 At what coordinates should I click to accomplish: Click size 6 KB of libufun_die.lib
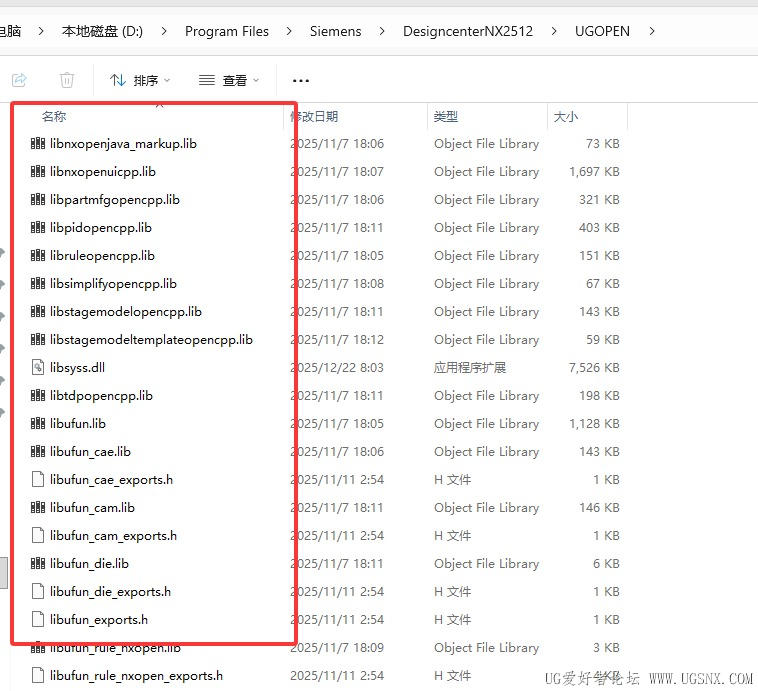[606, 564]
